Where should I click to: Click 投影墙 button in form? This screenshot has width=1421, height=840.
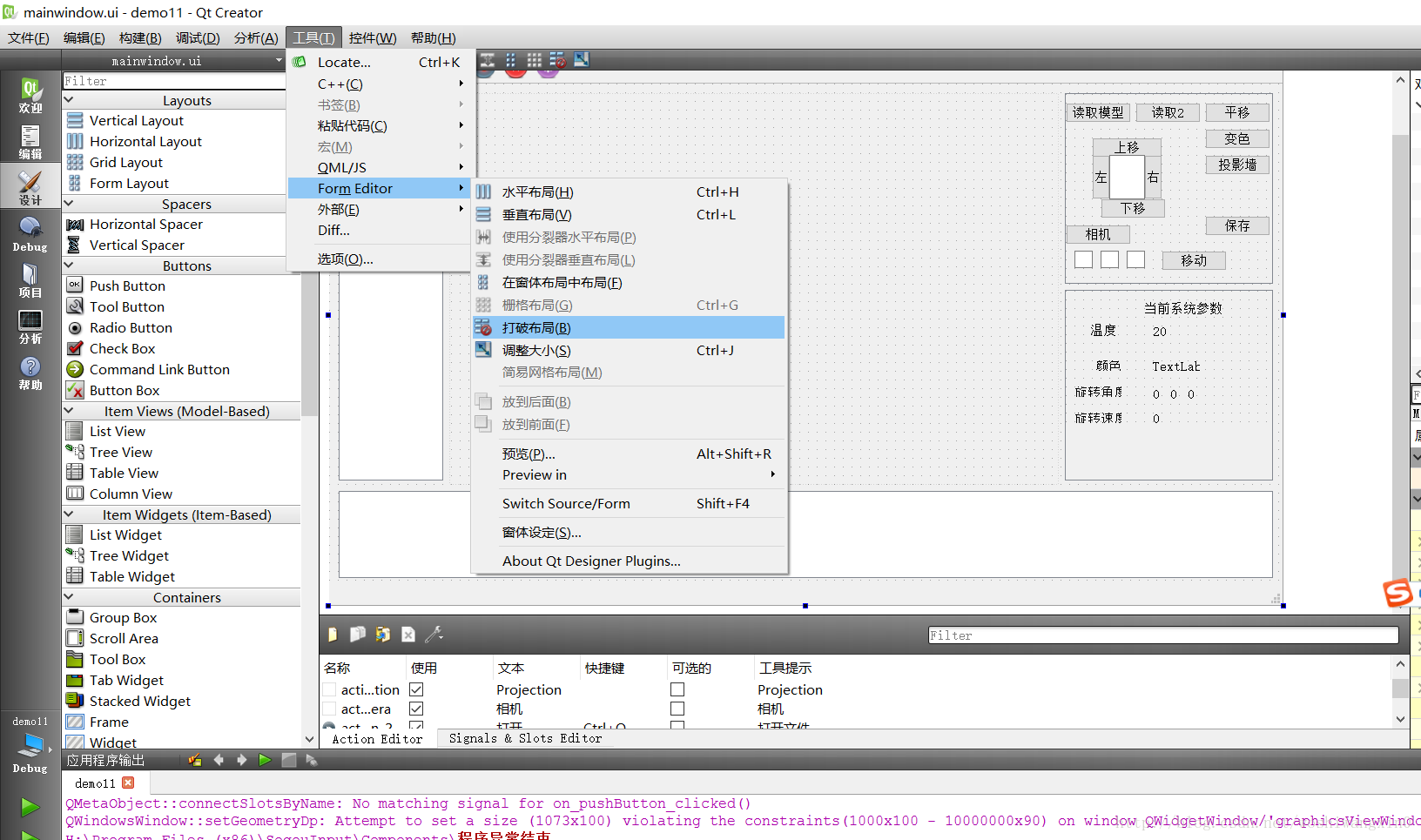click(1237, 165)
